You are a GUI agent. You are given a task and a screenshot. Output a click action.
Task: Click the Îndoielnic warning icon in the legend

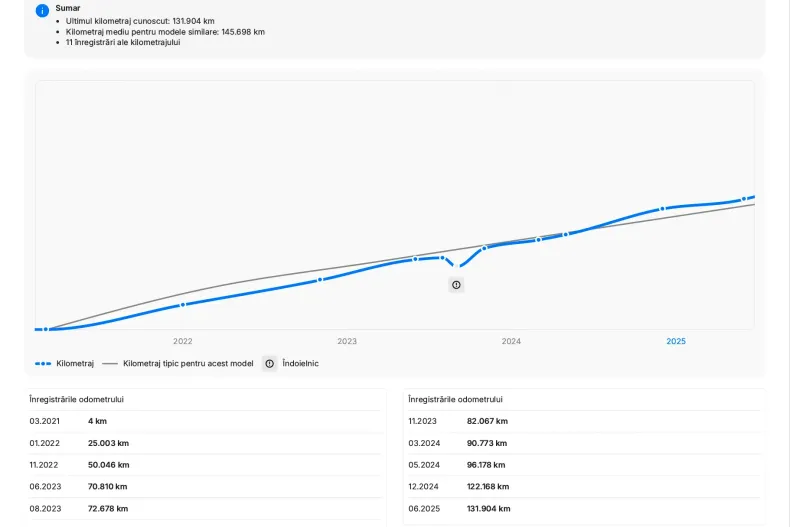(x=269, y=364)
